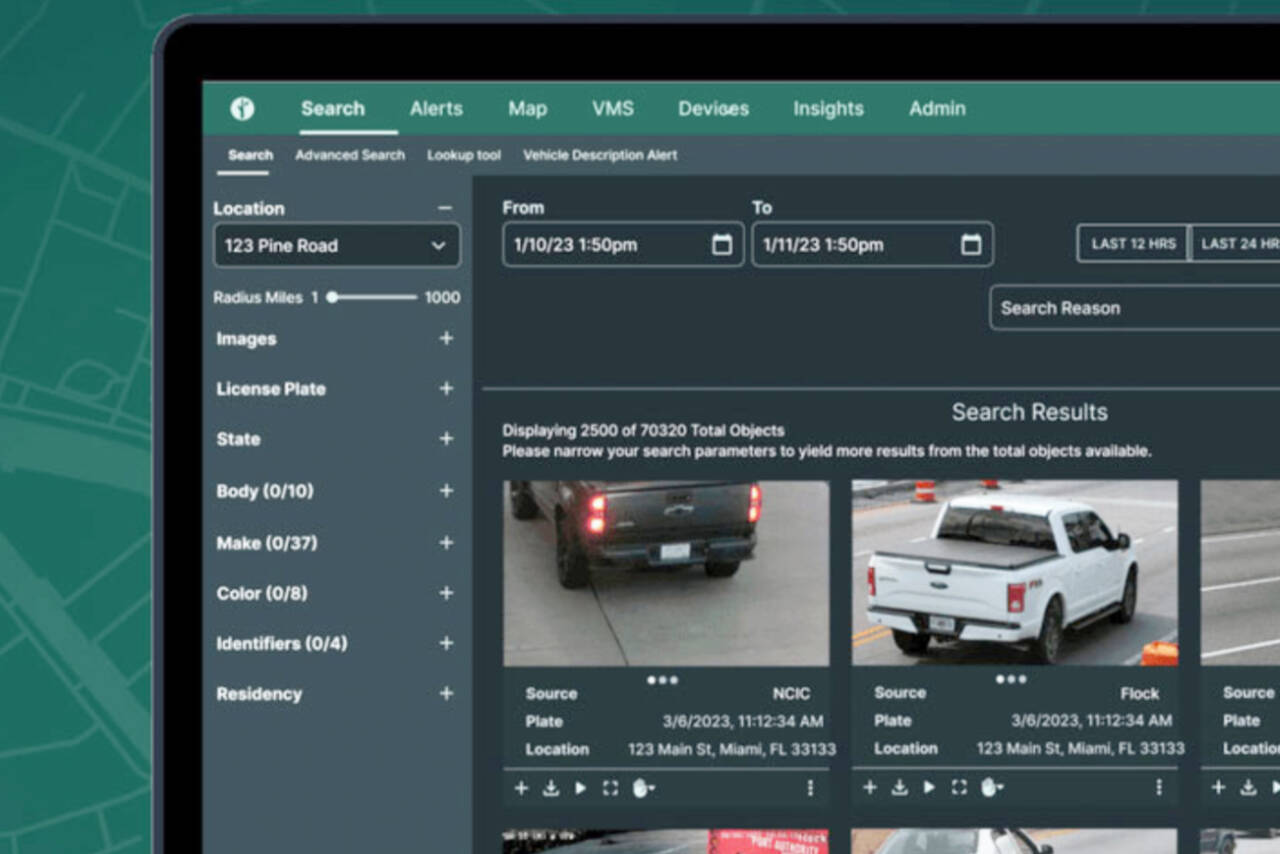This screenshot has height=854, width=1280.
Task: Play the video for the white Ford truck
Action: point(929,787)
